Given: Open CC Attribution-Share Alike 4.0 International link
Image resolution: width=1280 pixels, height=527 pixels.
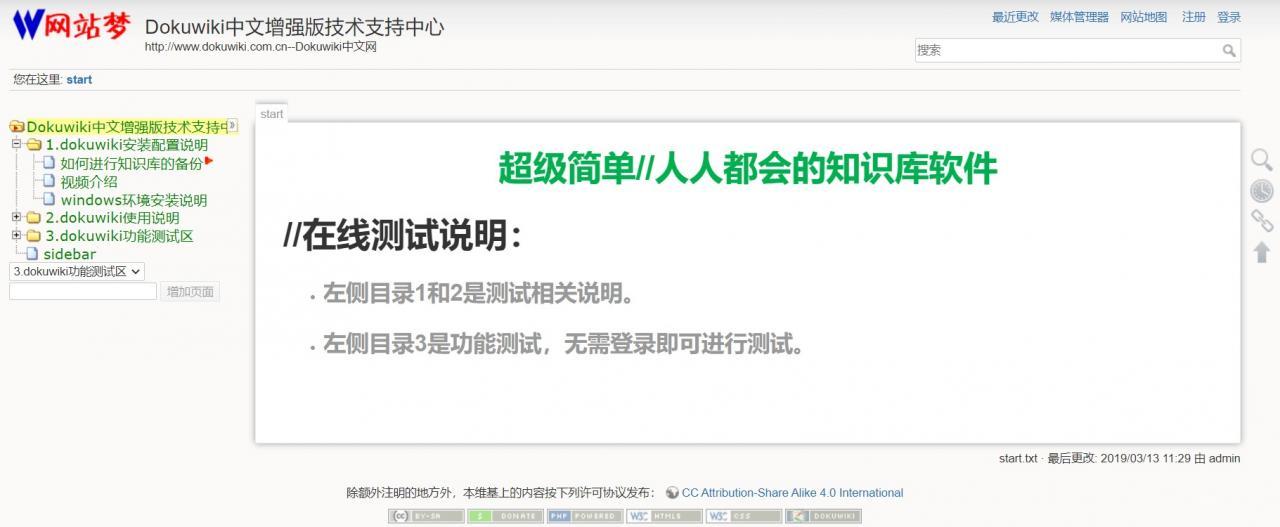Looking at the screenshot, I should pyautogui.click(x=792, y=493).
